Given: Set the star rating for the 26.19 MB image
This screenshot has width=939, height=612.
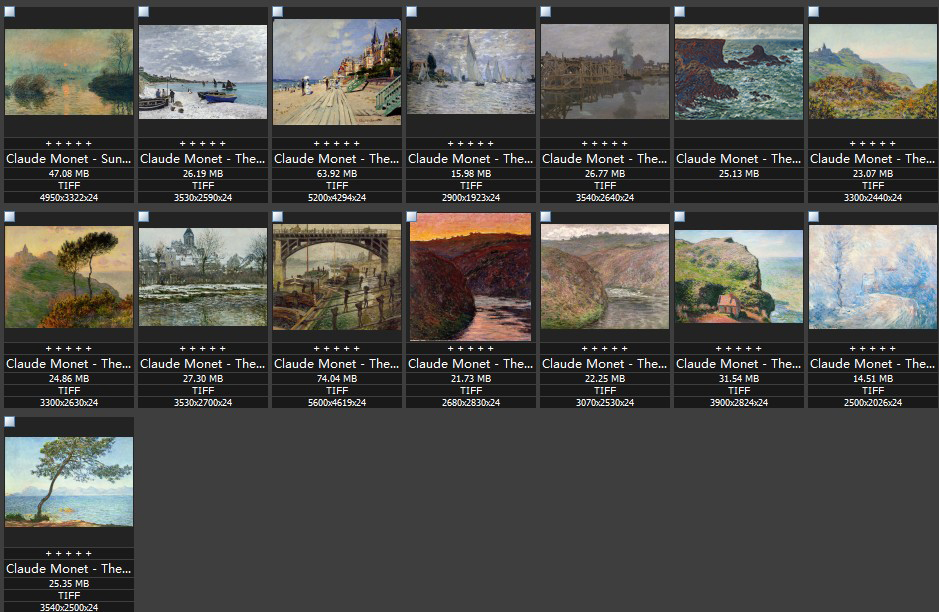Looking at the screenshot, I should (203, 144).
